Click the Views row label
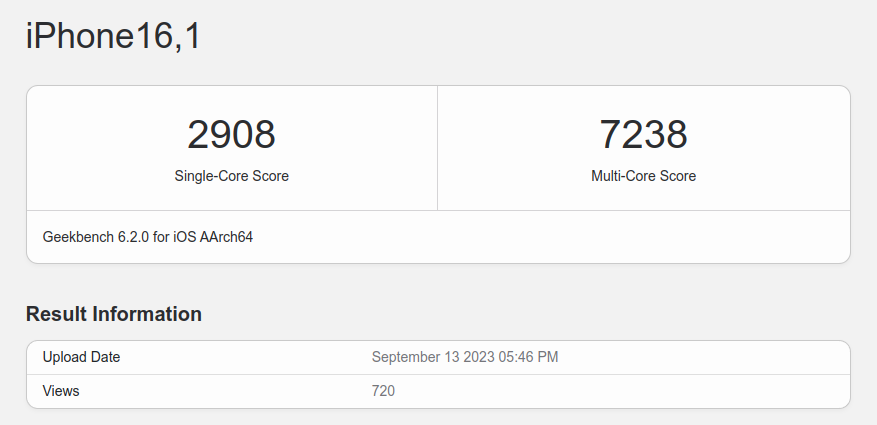This screenshot has width=877, height=425. tap(61, 391)
